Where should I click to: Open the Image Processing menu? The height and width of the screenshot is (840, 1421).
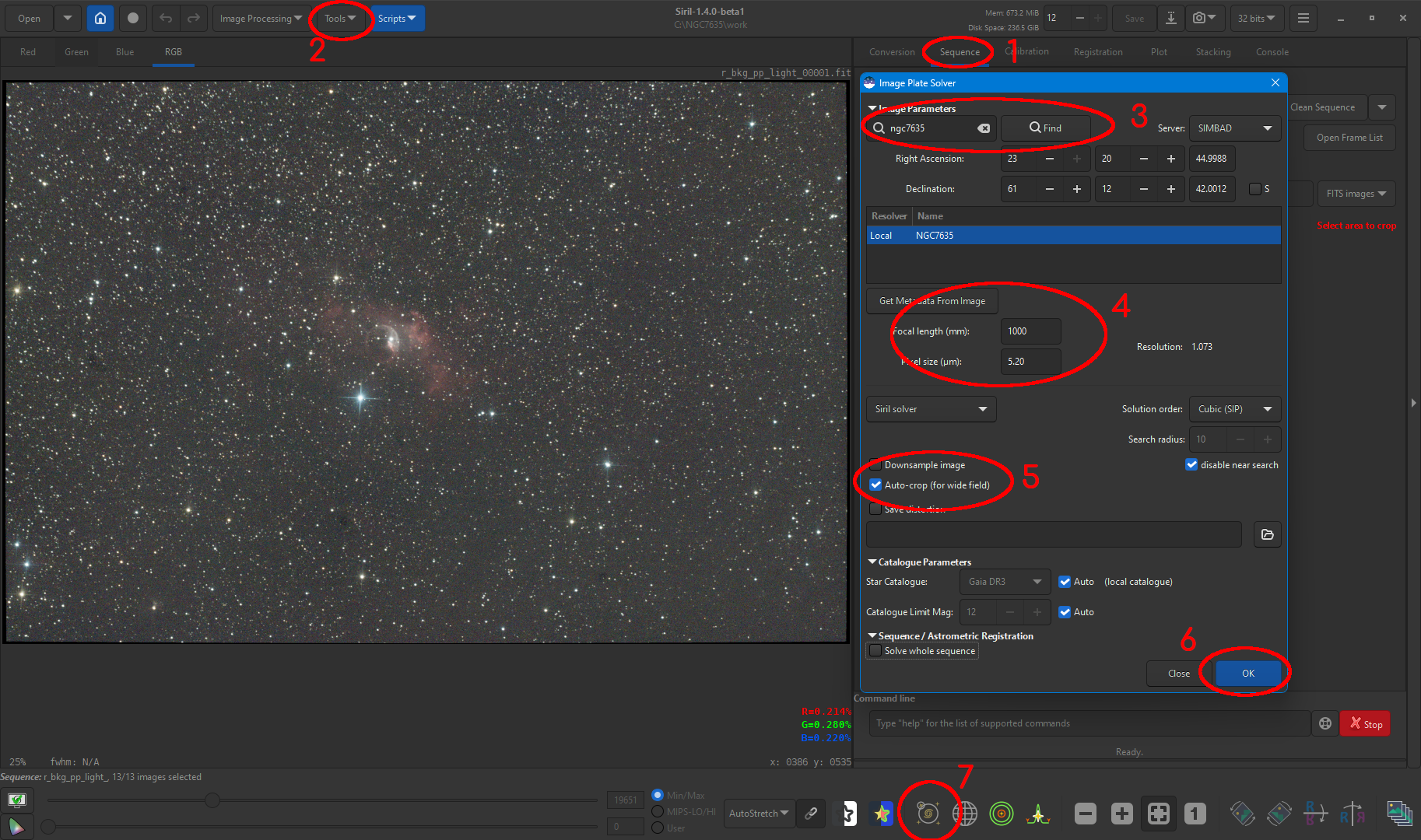click(x=260, y=18)
